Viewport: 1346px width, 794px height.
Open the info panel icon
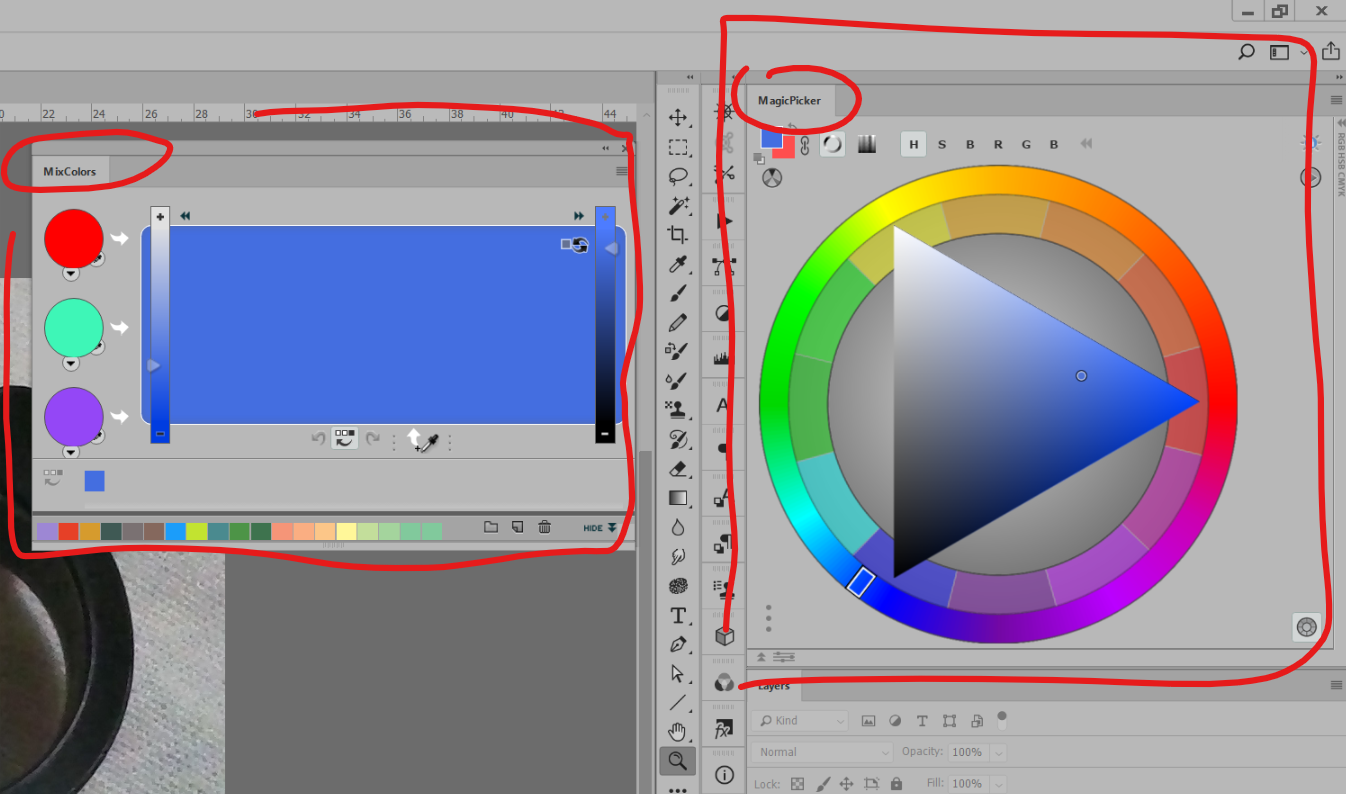coord(725,775)
